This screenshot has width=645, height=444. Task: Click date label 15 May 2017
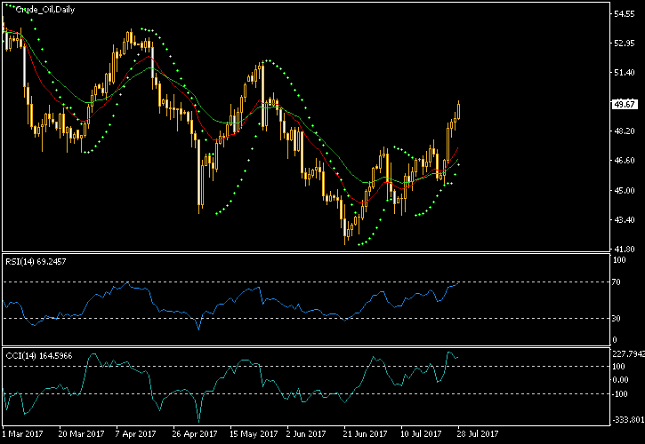pos(253,434)
